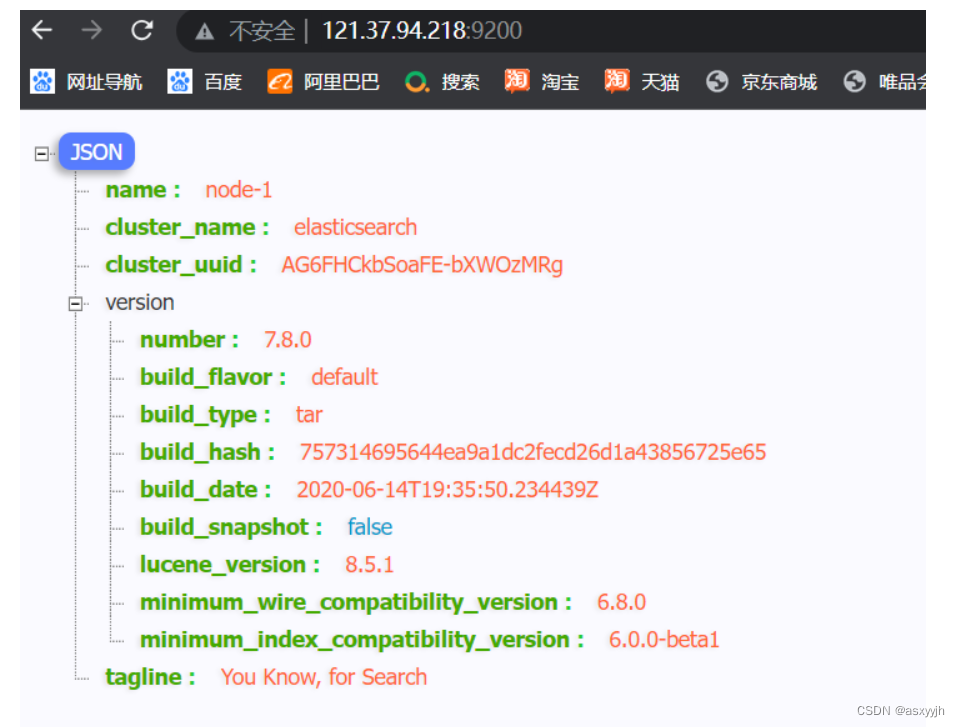Screen dimensions: 960x727
Task: Click the JSON root label
Action: tap(96, 151)
